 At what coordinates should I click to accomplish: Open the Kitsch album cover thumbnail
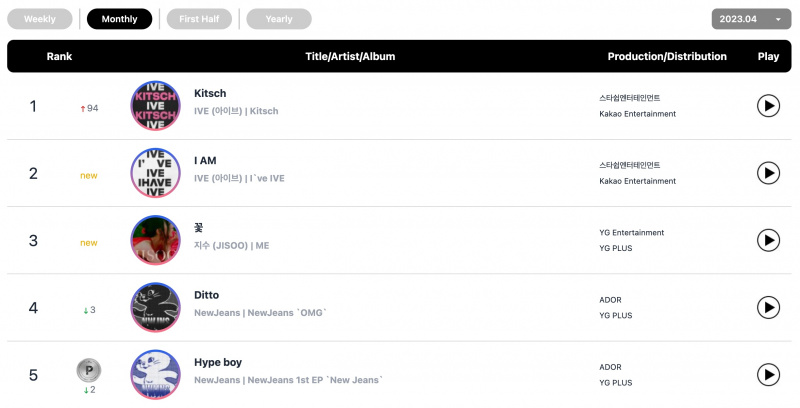coord(156,106)
